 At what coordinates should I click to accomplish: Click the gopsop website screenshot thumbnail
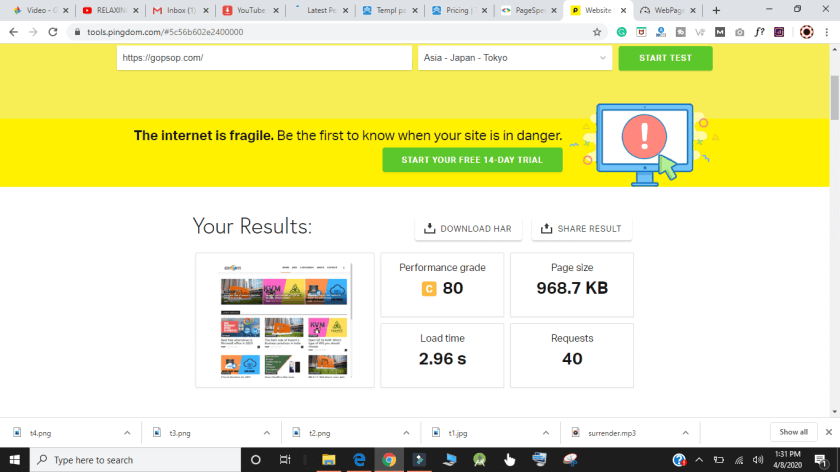click(284, 320)
